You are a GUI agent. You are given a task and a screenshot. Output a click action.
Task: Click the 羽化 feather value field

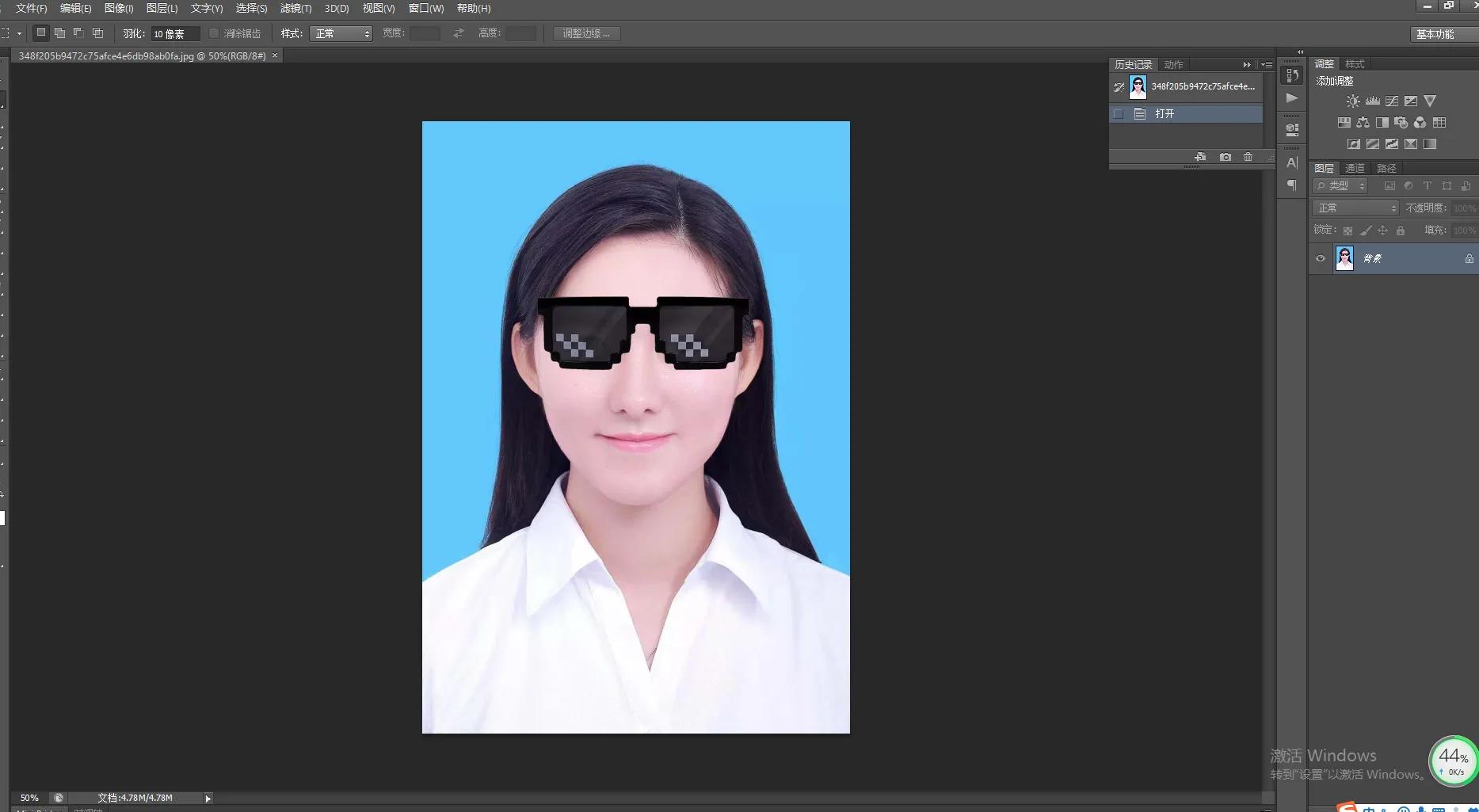[x=175, y=33]
